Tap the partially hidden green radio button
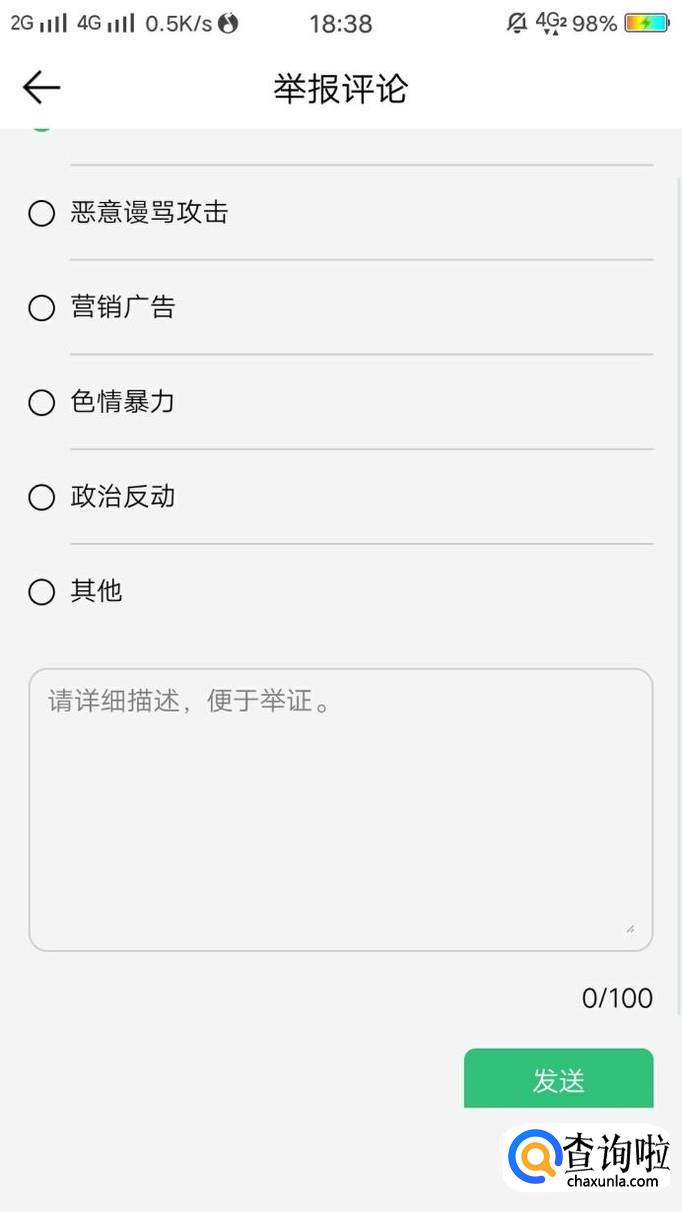The image size is (682, 1212). pos(41,127)
